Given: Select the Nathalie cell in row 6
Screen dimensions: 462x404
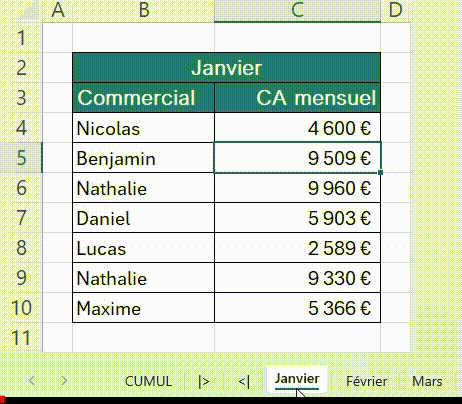Looking at the screenshot, I should [x=143, y=188].
